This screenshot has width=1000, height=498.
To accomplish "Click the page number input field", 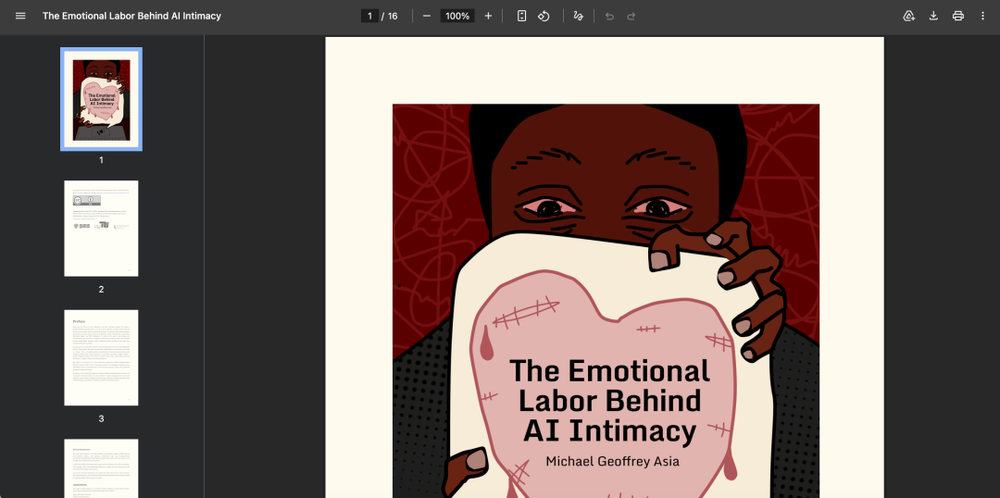I will [x=370, y=16].
